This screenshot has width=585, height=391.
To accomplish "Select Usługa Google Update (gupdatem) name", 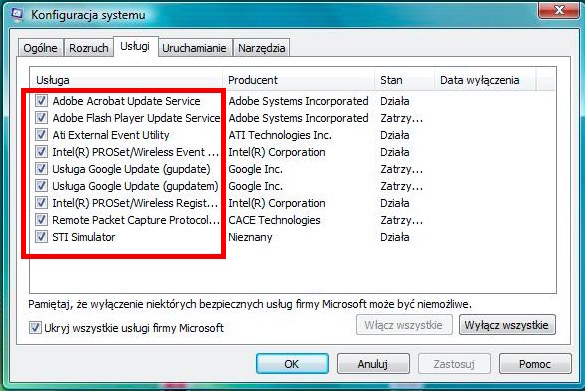I will point(135,186).
